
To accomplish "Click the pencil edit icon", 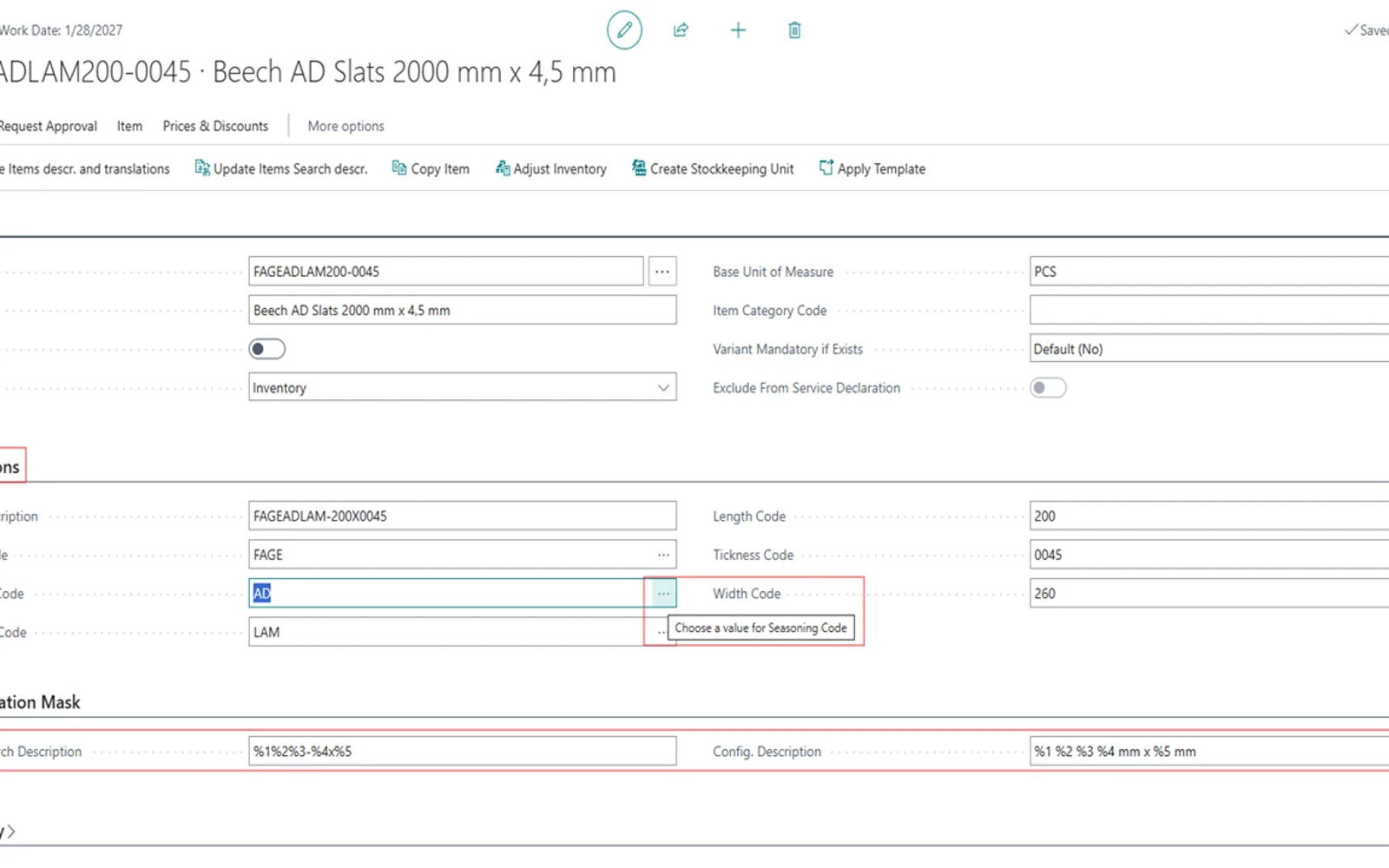I will [x=624, y=30].
